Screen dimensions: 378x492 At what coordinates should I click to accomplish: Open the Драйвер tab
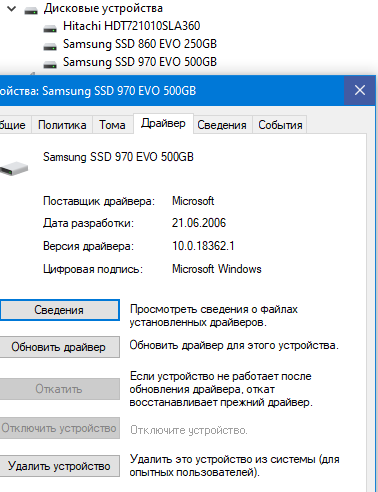pyautogui.click(x=163, y=123)
